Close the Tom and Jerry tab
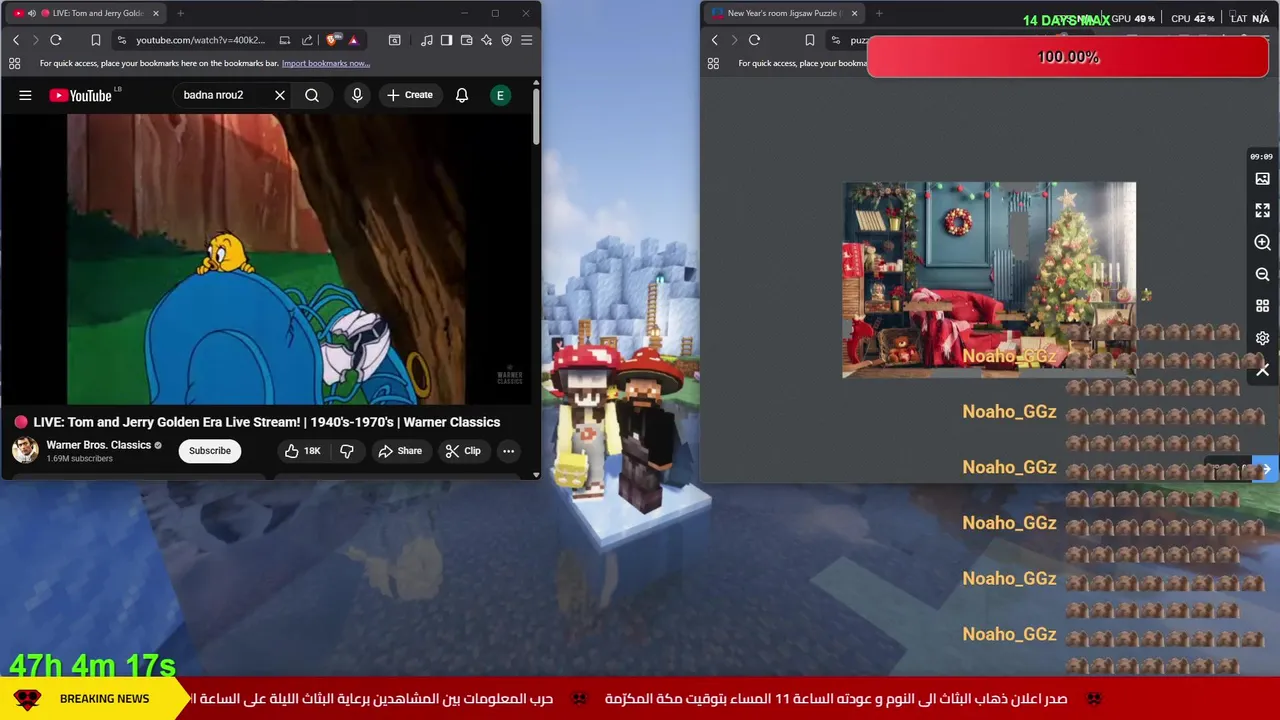This screenshot has width=1280, height=720. pos(156,13)
